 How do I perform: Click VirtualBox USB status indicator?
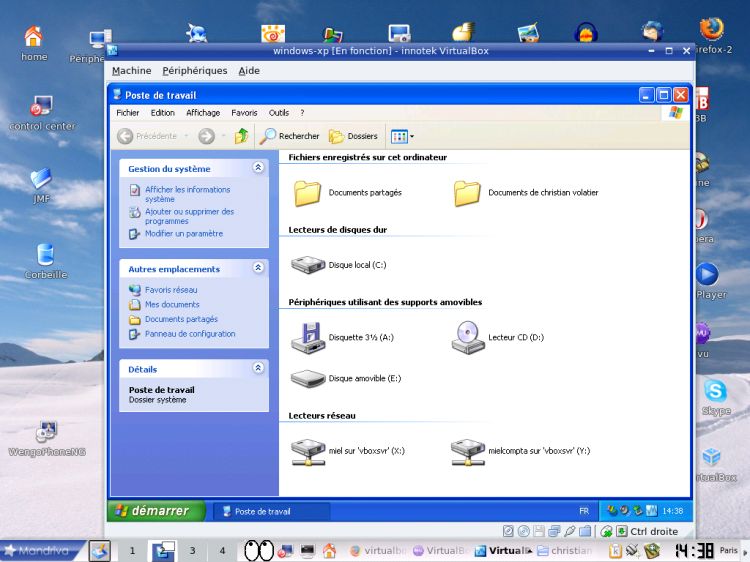[x=570, y=531]
